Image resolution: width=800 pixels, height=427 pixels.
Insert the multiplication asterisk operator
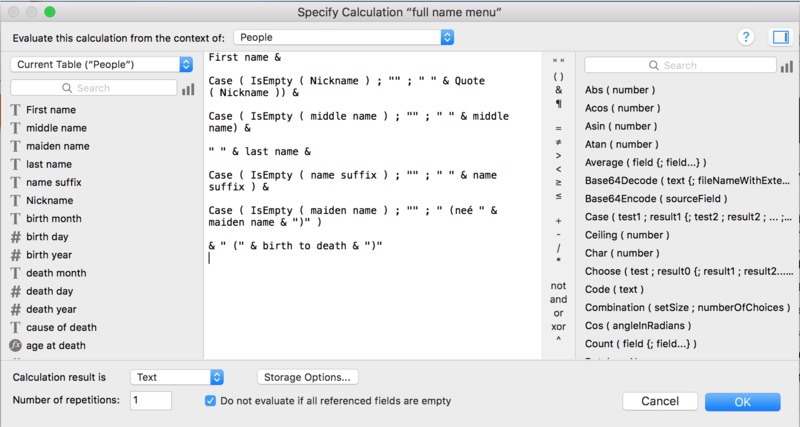[x=558, y=261]
